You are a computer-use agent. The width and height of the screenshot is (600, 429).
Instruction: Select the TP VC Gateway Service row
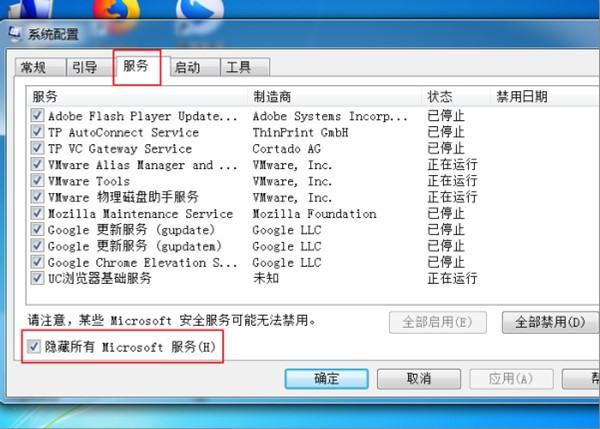point(253,148)
